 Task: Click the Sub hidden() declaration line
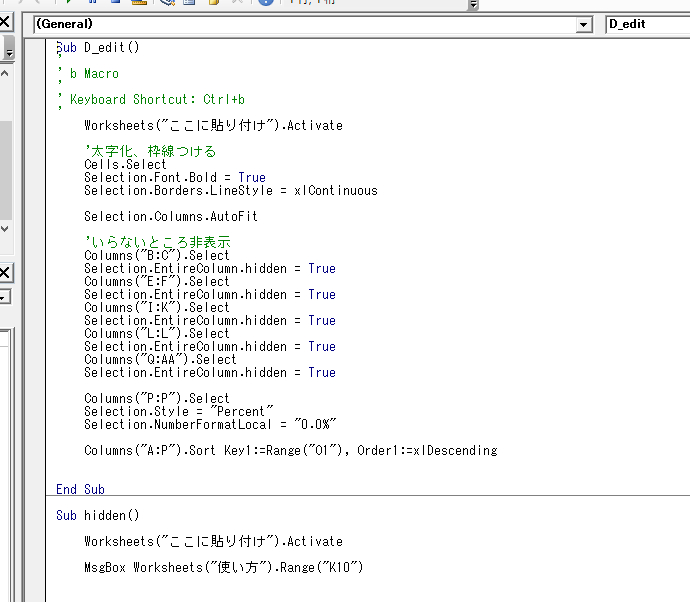(x=98, y=515)
